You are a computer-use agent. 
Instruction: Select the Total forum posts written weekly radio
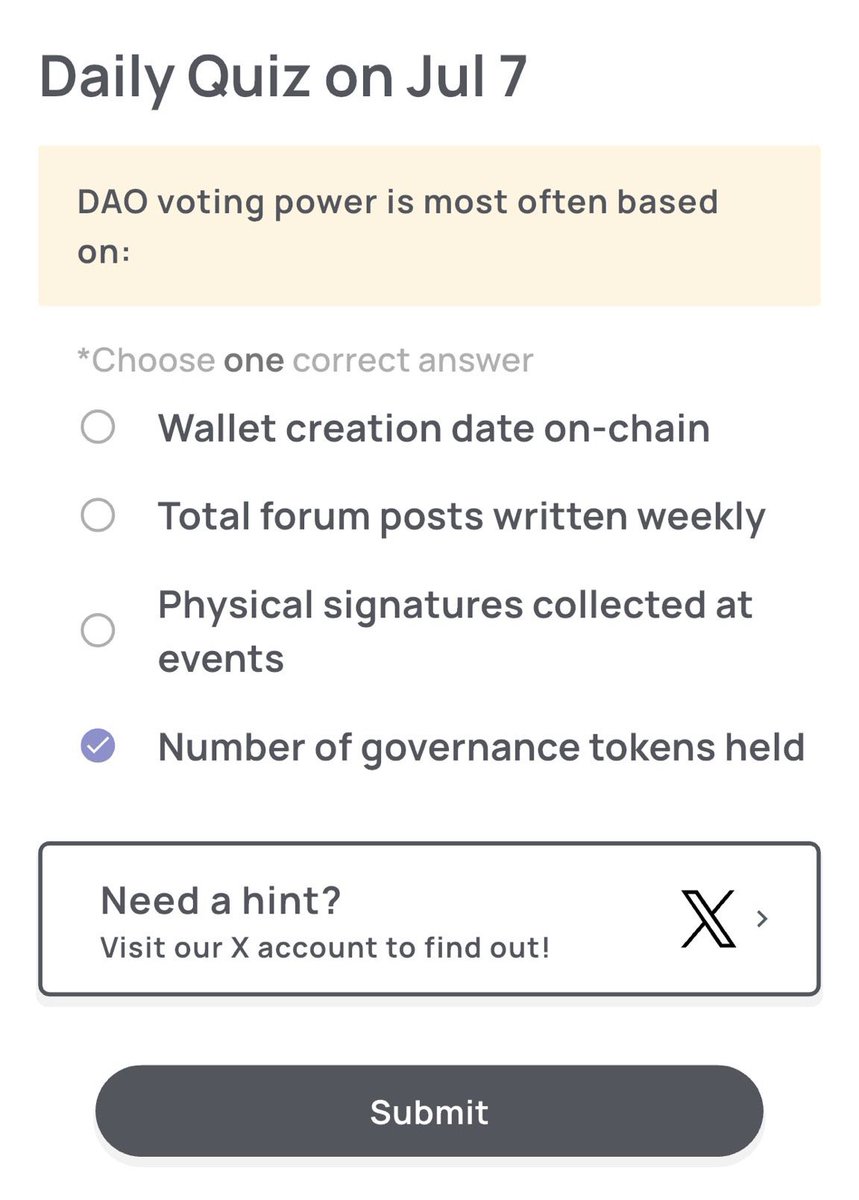[97, 517]
